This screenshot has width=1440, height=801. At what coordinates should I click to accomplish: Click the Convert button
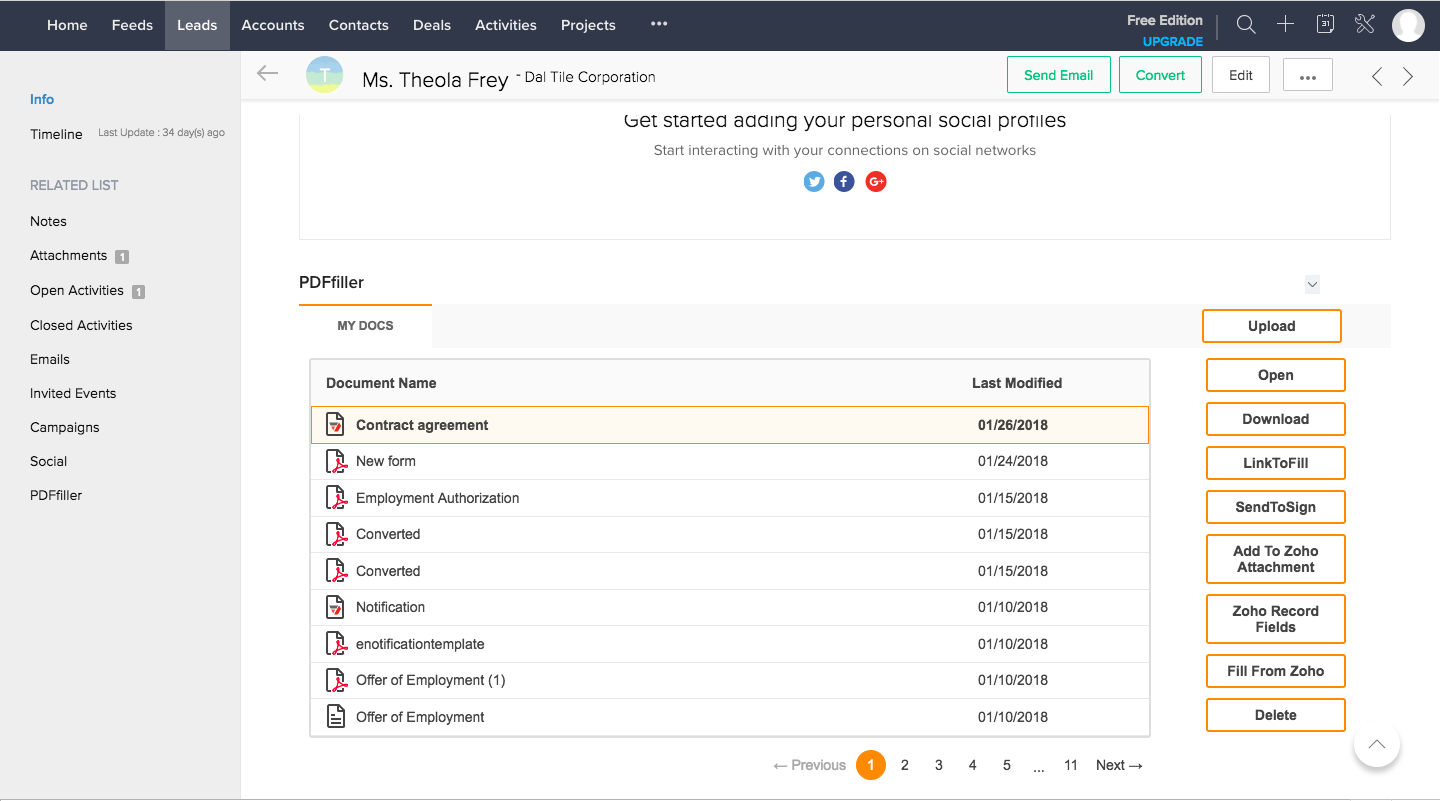coord(1160,75)
